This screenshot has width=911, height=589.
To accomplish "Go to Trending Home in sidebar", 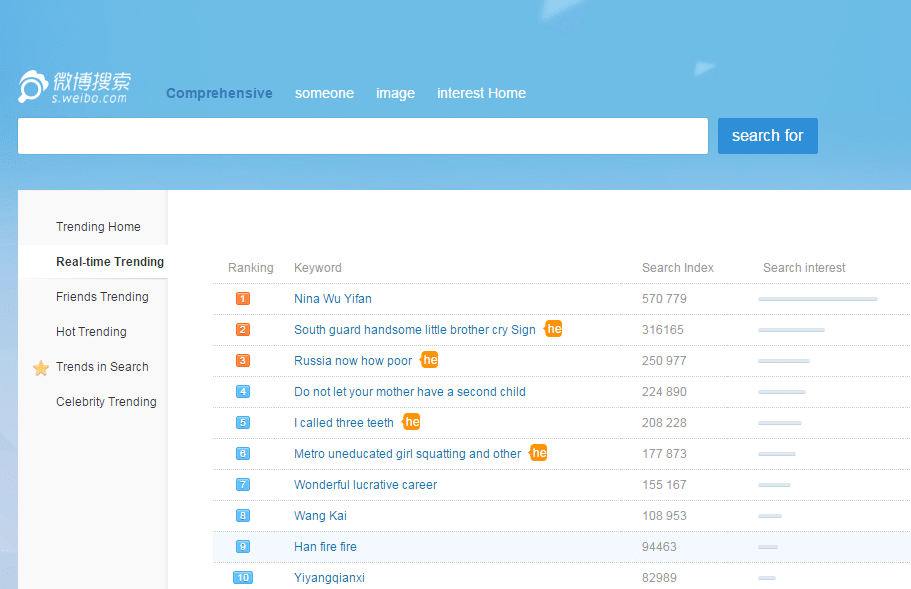I will click(98, 227).
